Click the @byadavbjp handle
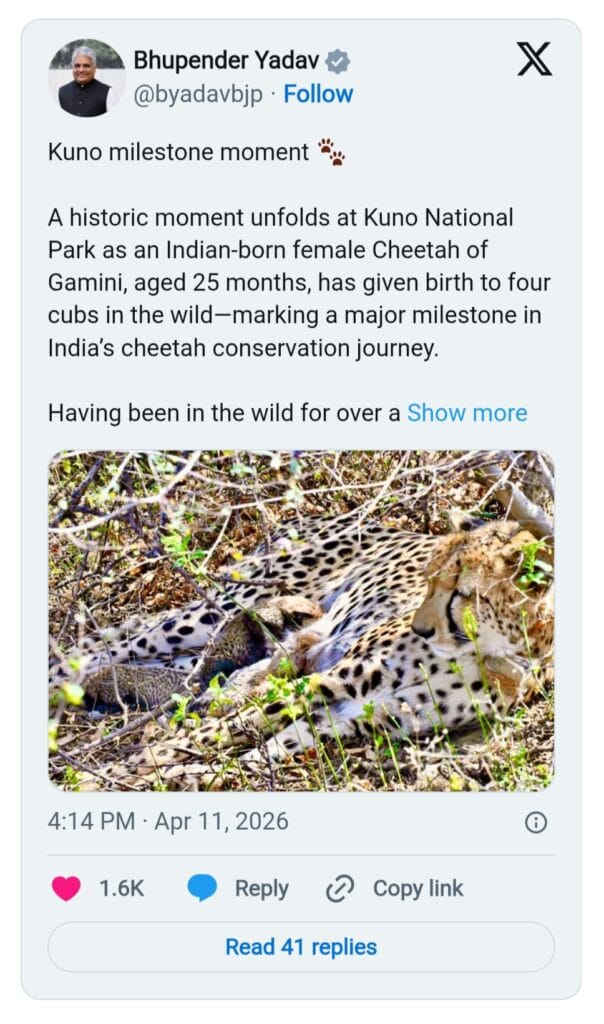Viewport: 604px width, 1024px height. point(200,94)
